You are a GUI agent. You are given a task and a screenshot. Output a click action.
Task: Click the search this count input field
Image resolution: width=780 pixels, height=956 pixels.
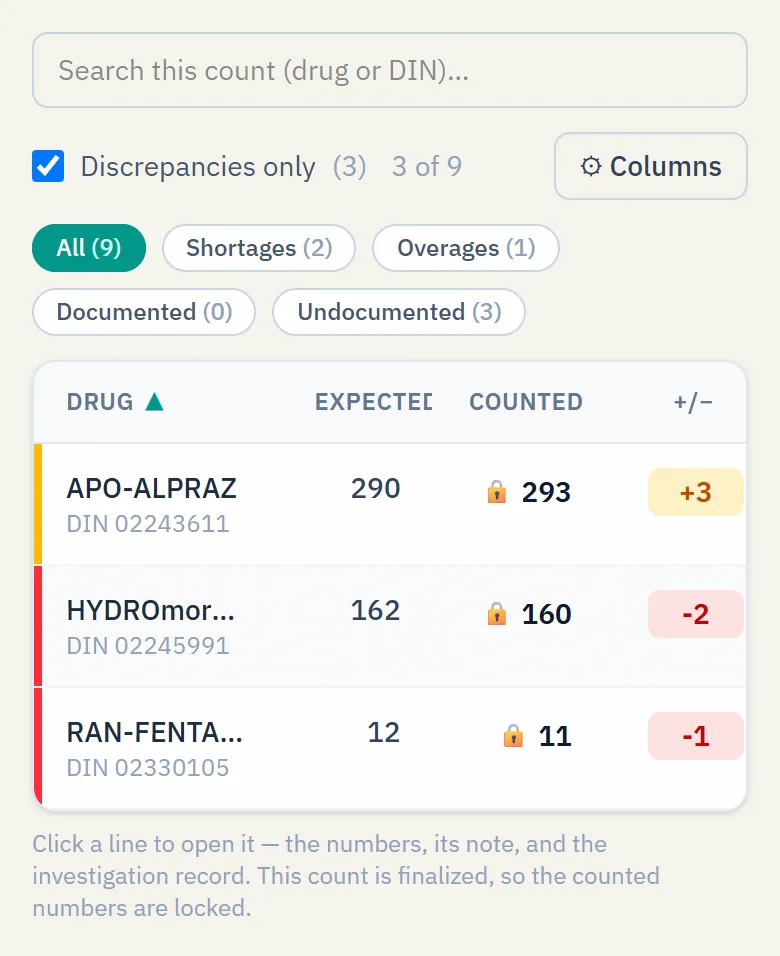coord(390,70)
